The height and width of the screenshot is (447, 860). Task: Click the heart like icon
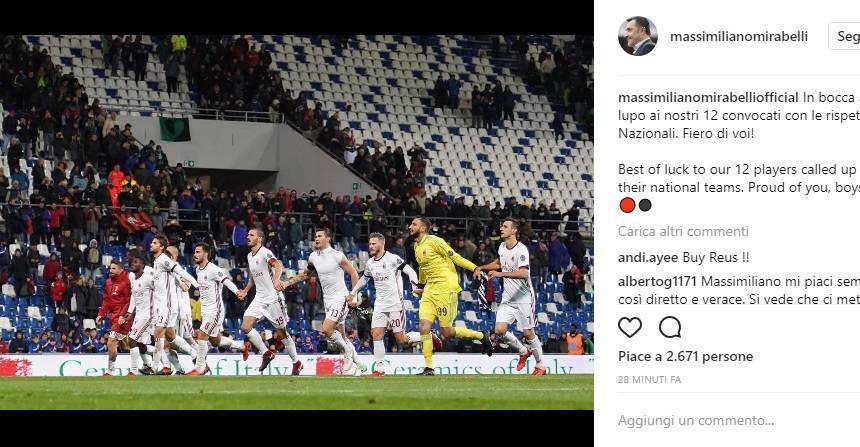coord(630,327)
